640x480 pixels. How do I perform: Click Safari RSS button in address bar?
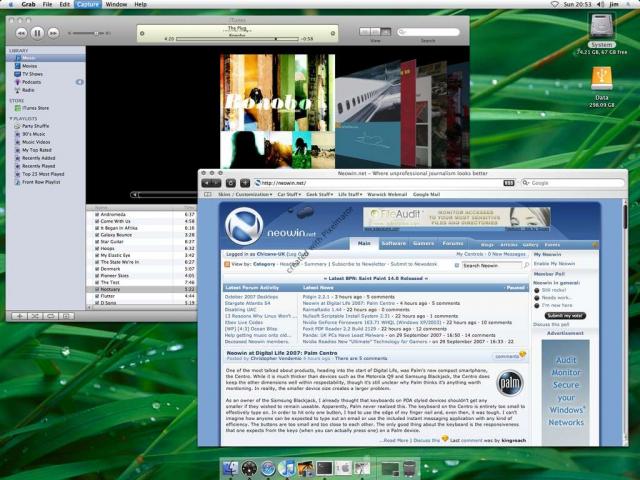(x=509, y=183)
